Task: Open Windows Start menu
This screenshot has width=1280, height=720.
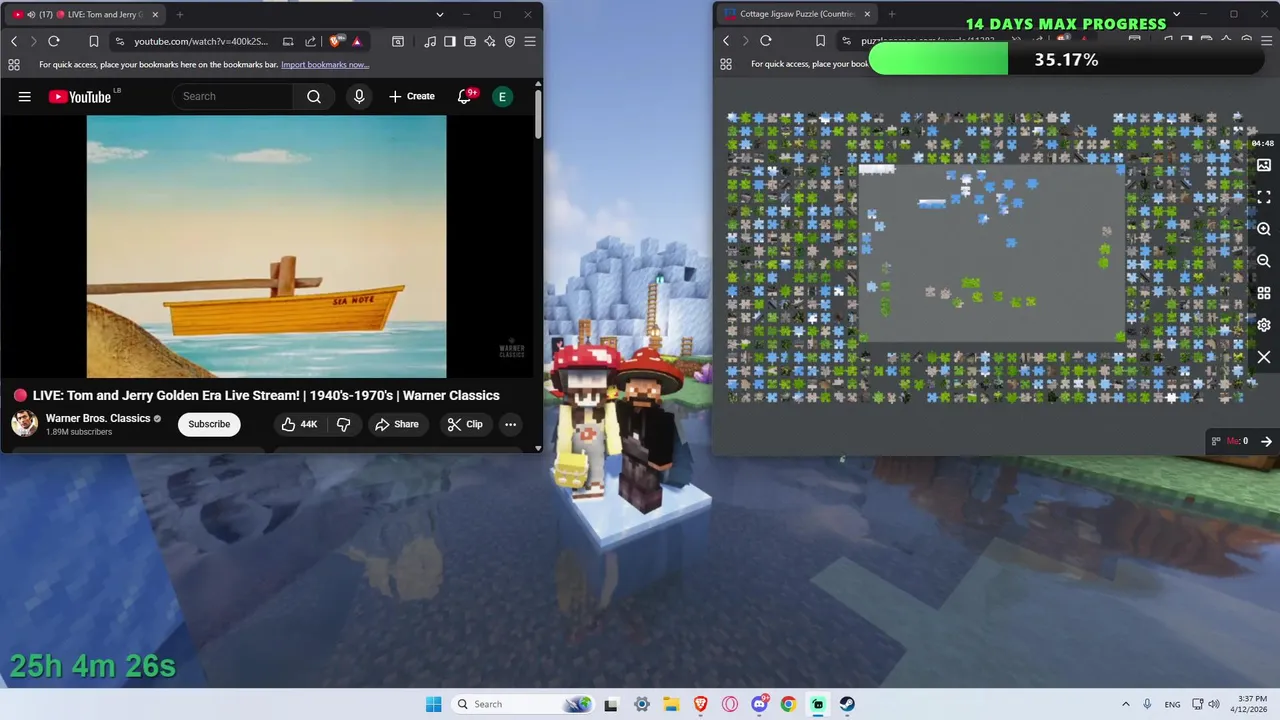Action: 433,704
